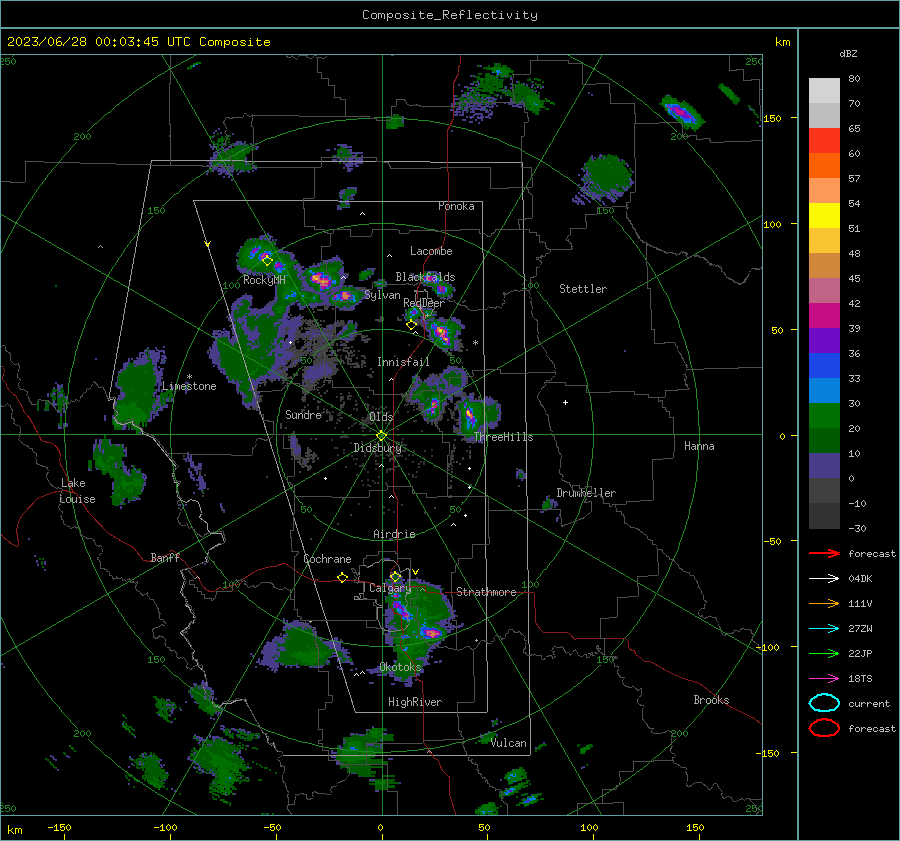900x841 pixels.
Task: Click the Strathmore city label
Action: click(486, 592)
